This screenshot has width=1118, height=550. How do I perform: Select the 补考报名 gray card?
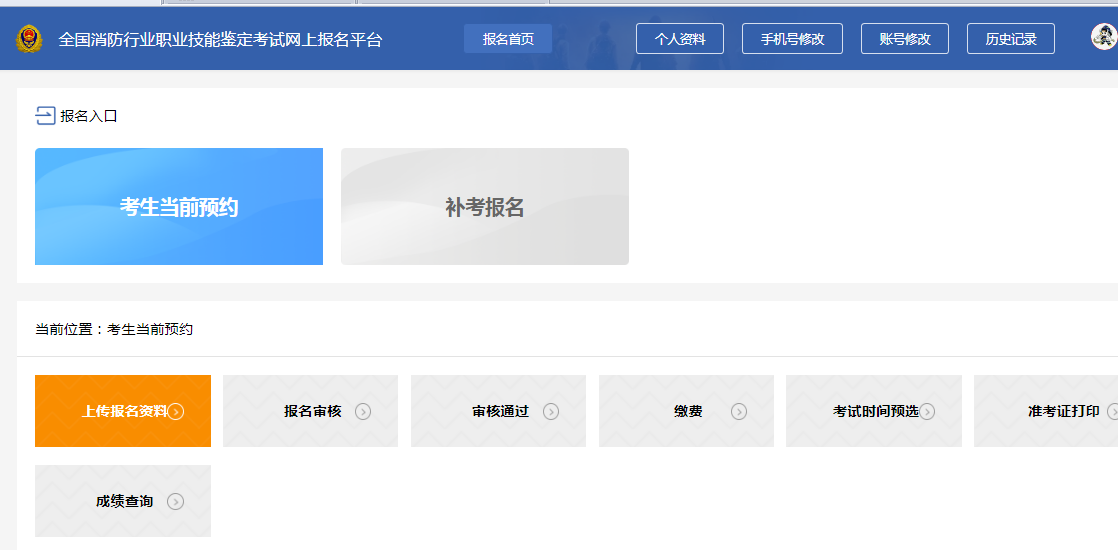[485, 207]
